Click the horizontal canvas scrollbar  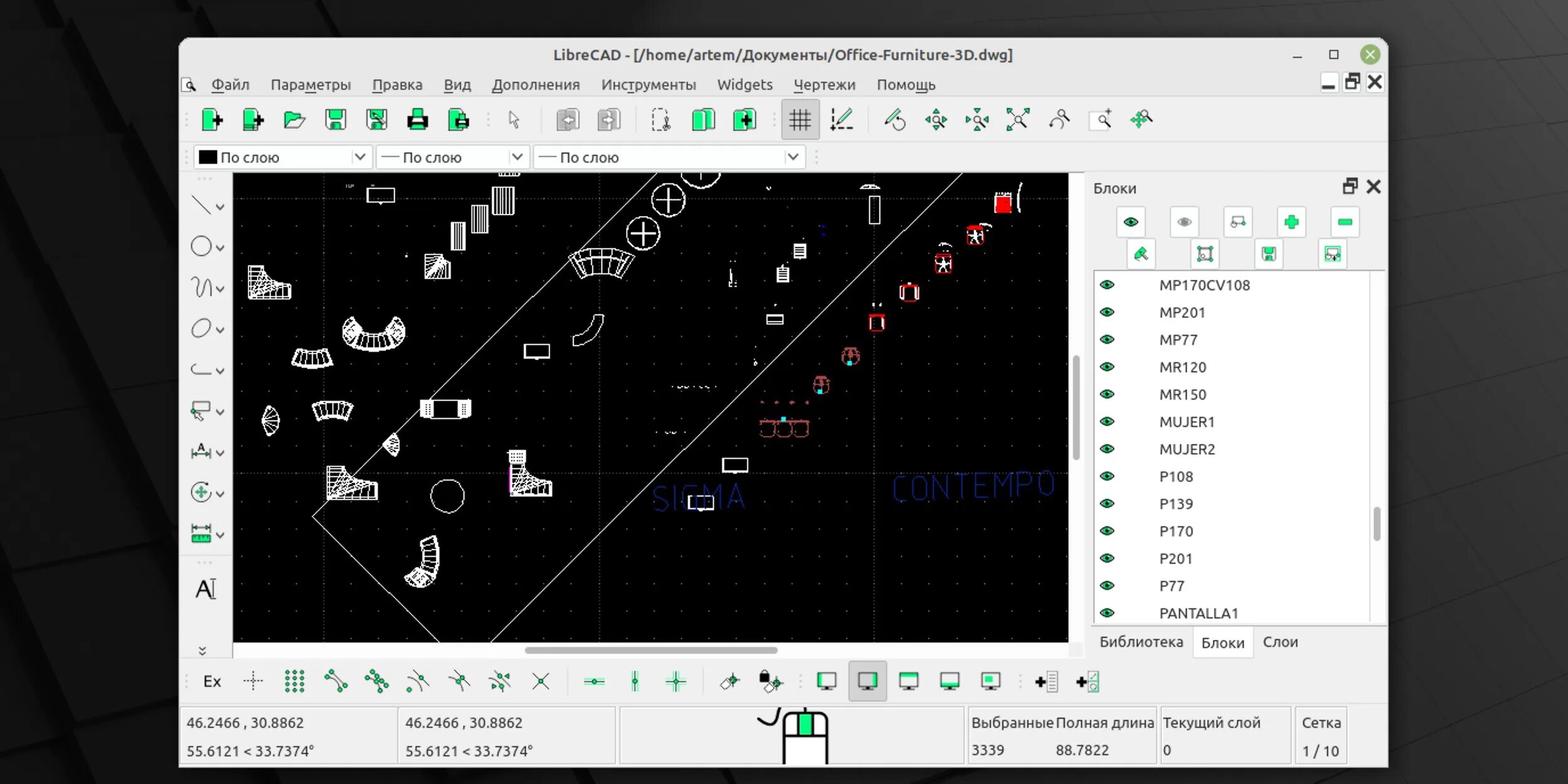coord(650,650)
